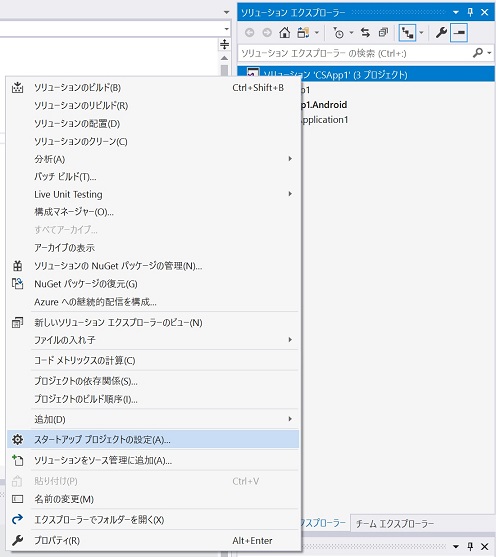Click the pin icon of Solution Explorer panel
The width and height of the screenshot is (496, 557).
(x=470, y=12)
